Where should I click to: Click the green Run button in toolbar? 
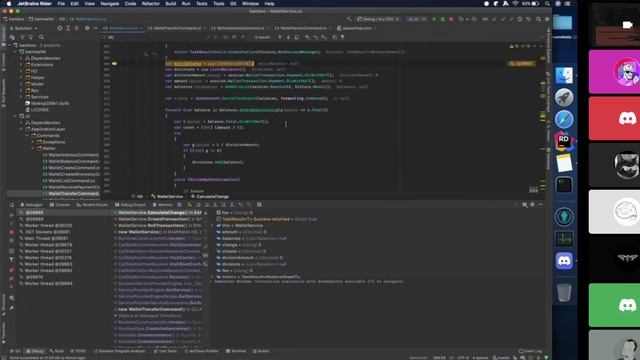[434, 19]
